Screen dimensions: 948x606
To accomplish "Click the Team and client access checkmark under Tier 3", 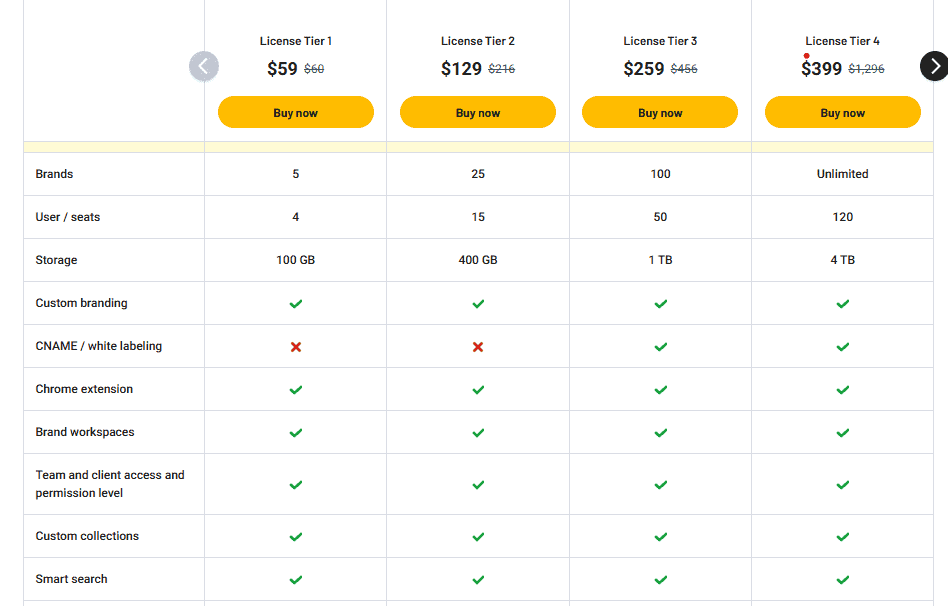I will pyautogui.click(x=660, y=483).
